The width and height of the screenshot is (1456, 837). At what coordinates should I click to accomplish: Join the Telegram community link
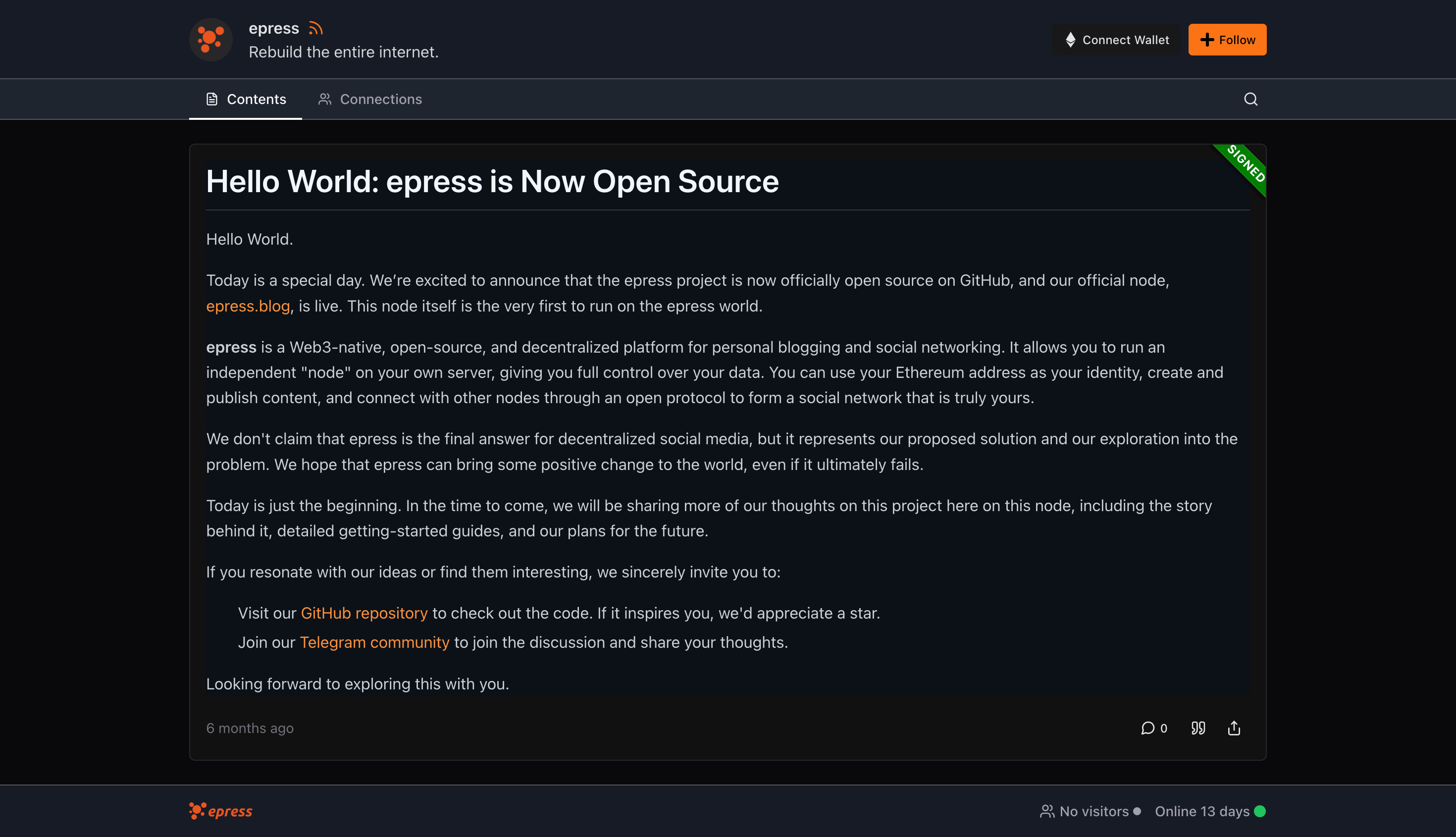[x=374, y=642]
